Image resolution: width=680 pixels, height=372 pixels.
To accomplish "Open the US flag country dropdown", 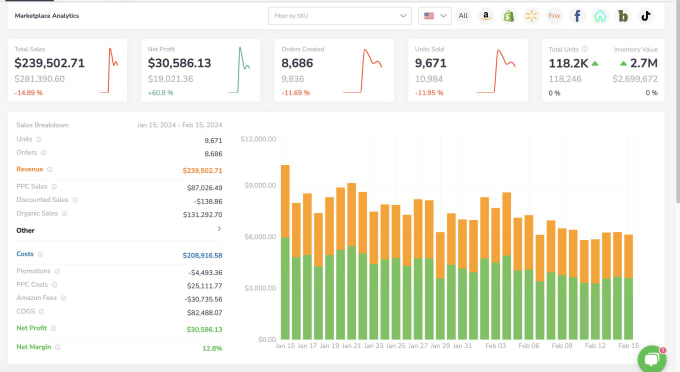I will 435,16.
